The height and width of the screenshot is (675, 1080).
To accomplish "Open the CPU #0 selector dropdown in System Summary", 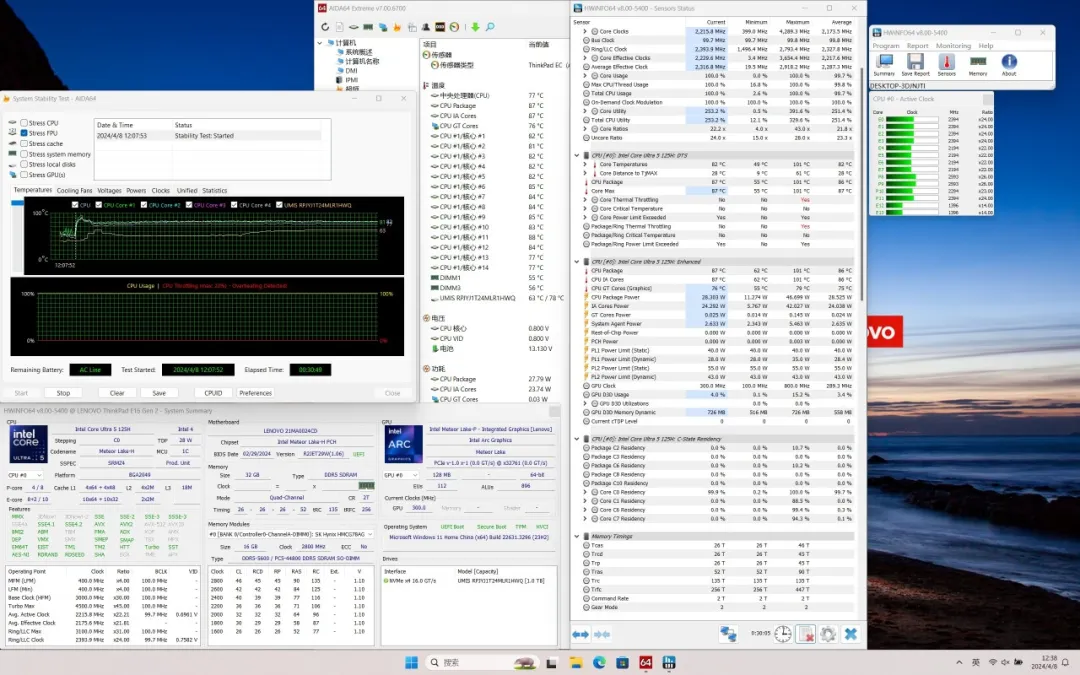I will pos(25,475).
